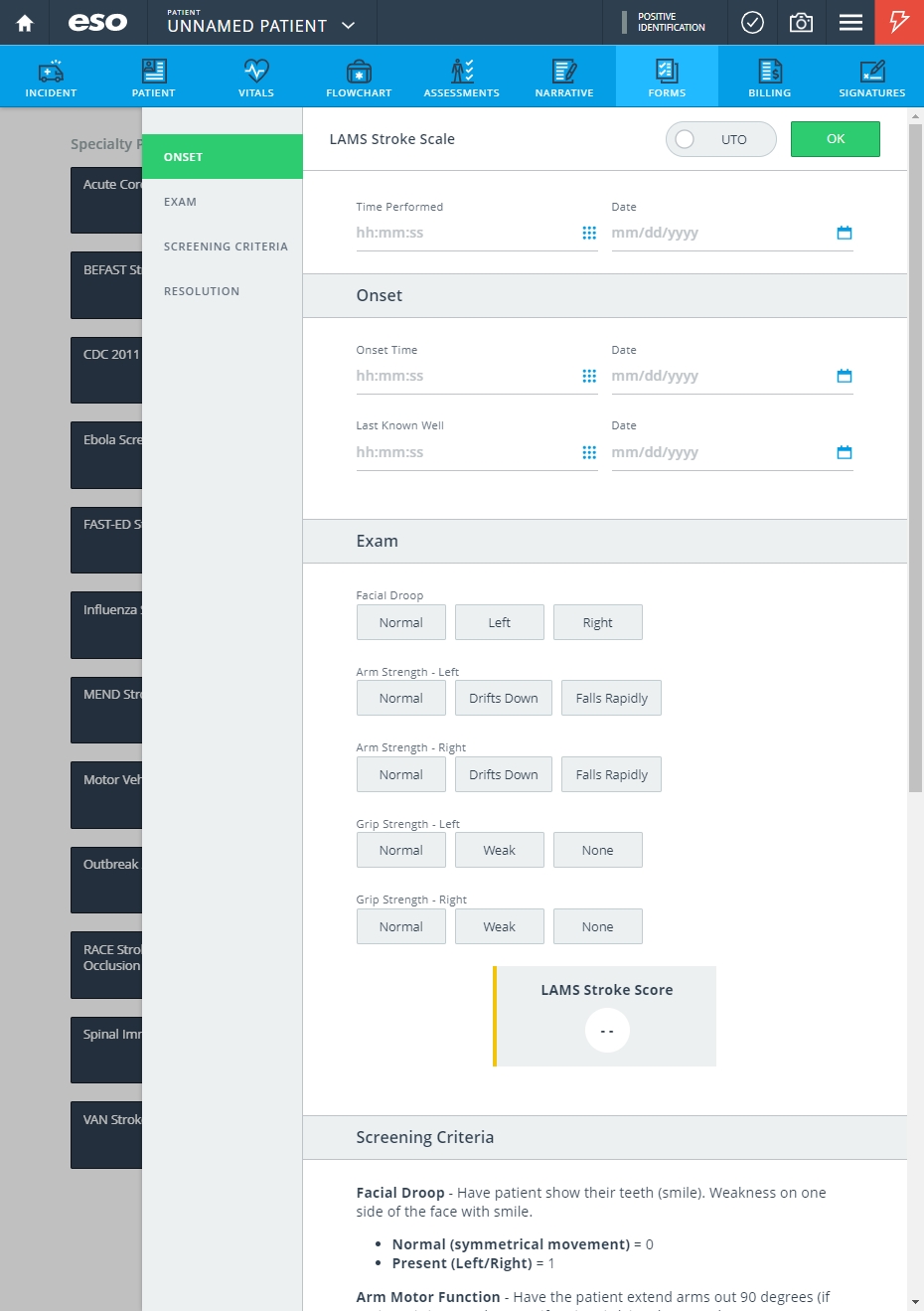The image size is (924, 1311).
Task: Open the validation checkmark icon
Action: tap(753, 22)
